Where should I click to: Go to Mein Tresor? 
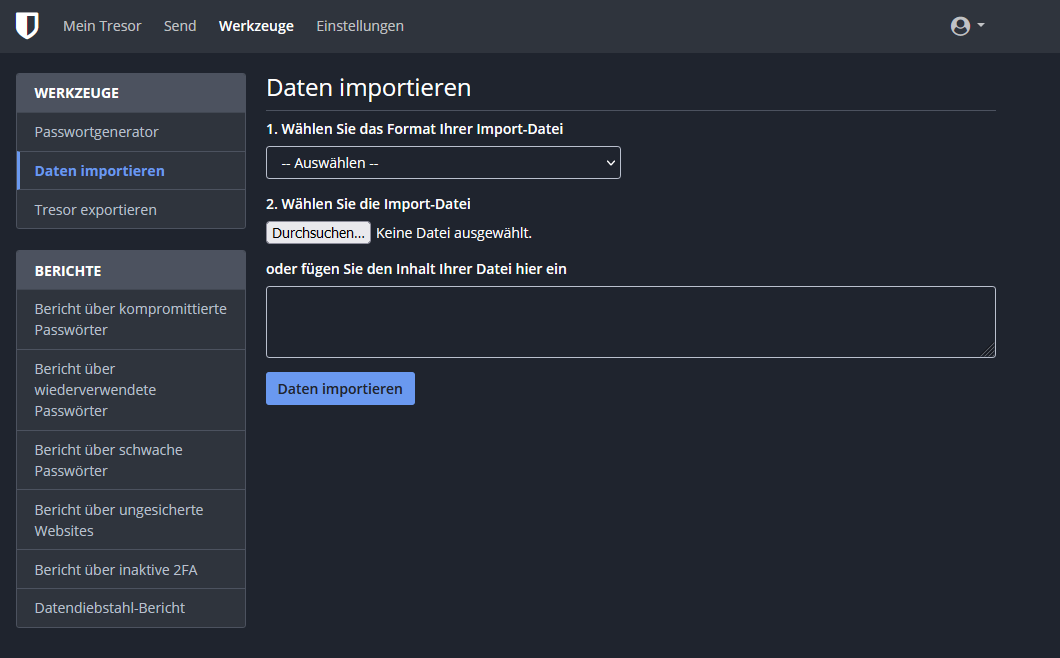click(x=102, y=26)
